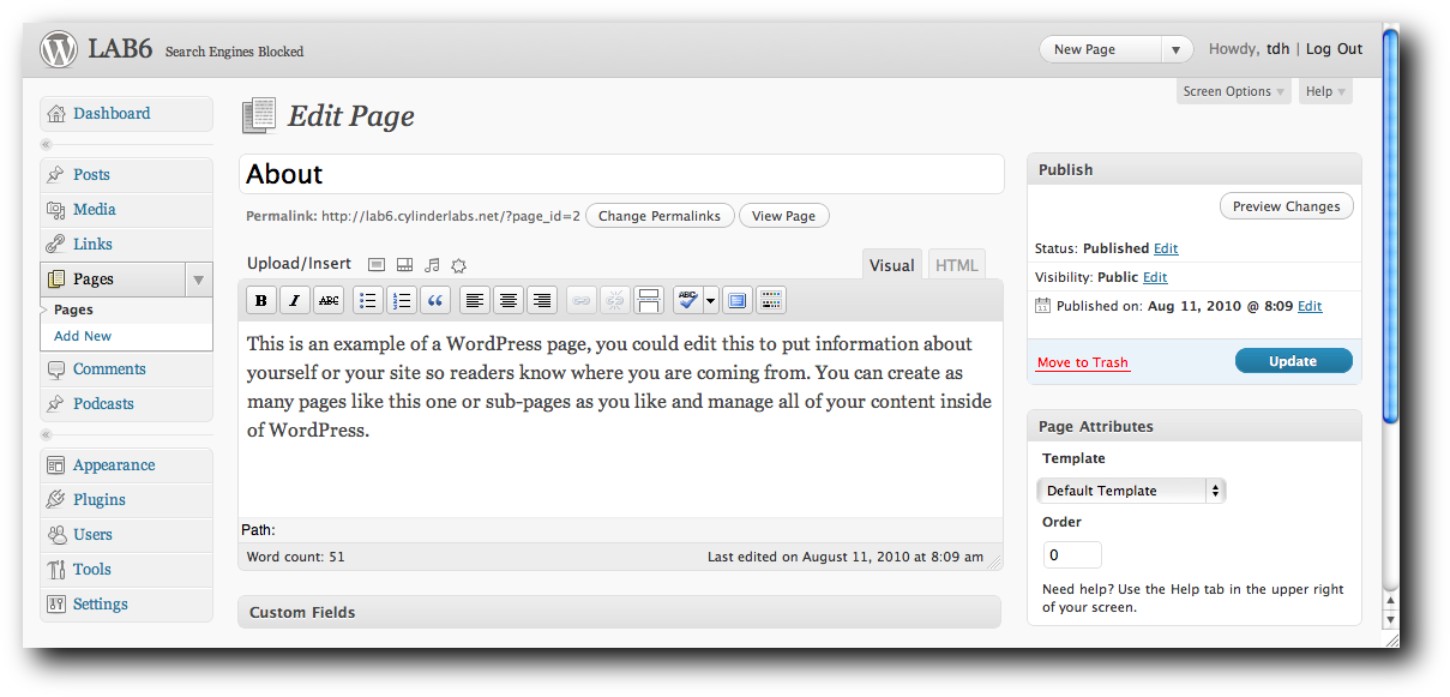Click the tdh username link
The height and width of the screenshot is (697, 1450).
coord(1278,49)
